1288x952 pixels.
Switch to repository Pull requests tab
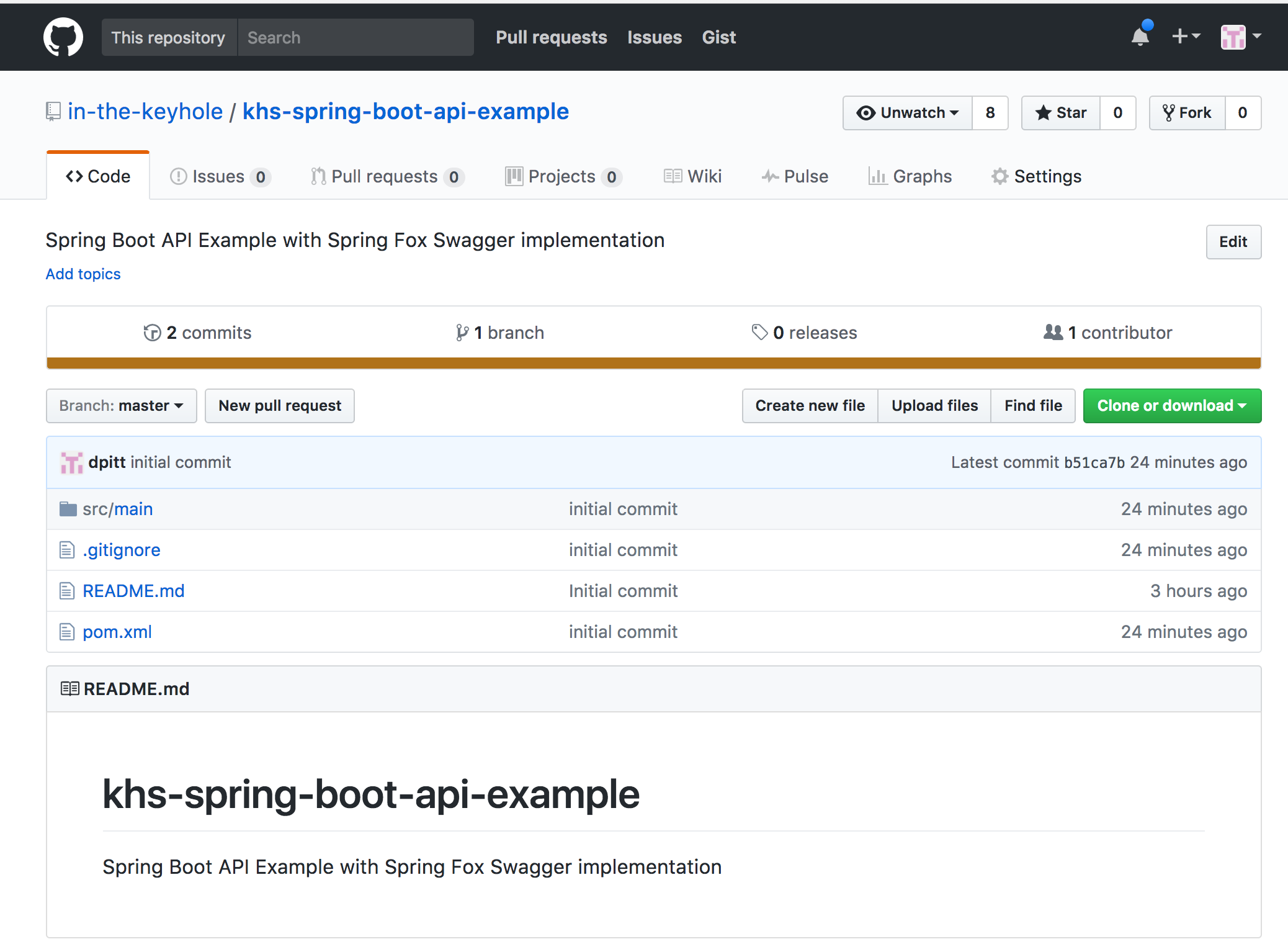pos(388,177)
